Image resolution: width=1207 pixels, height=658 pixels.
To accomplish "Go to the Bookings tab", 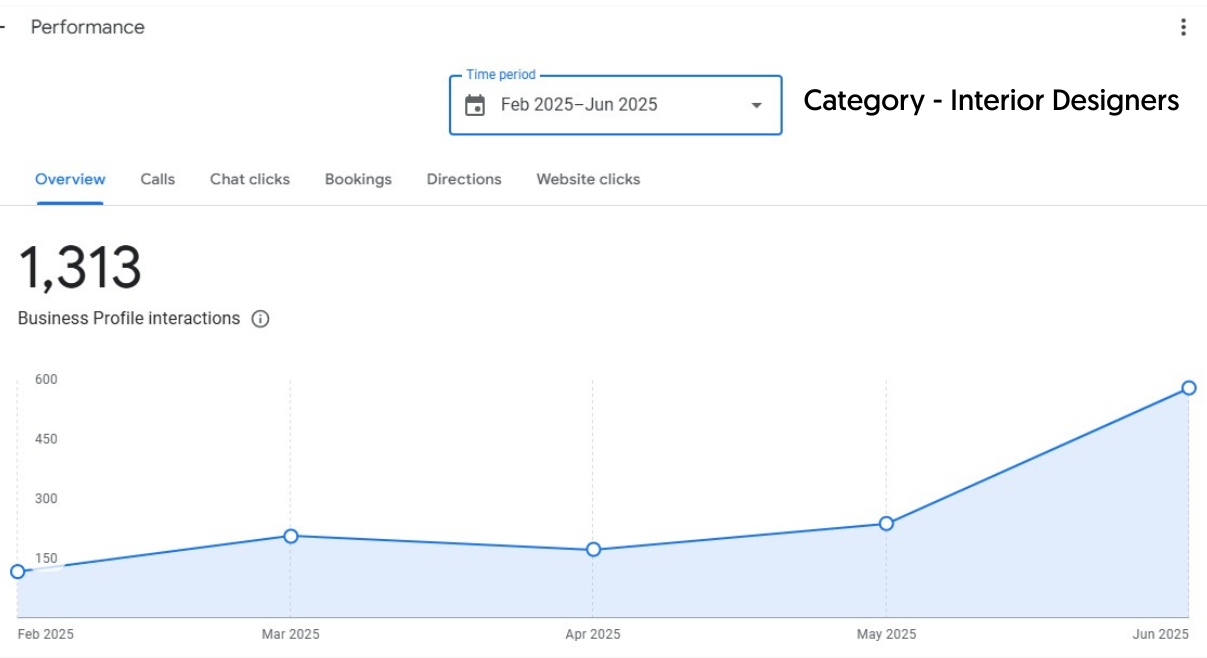I will click(x=358, y=180).
